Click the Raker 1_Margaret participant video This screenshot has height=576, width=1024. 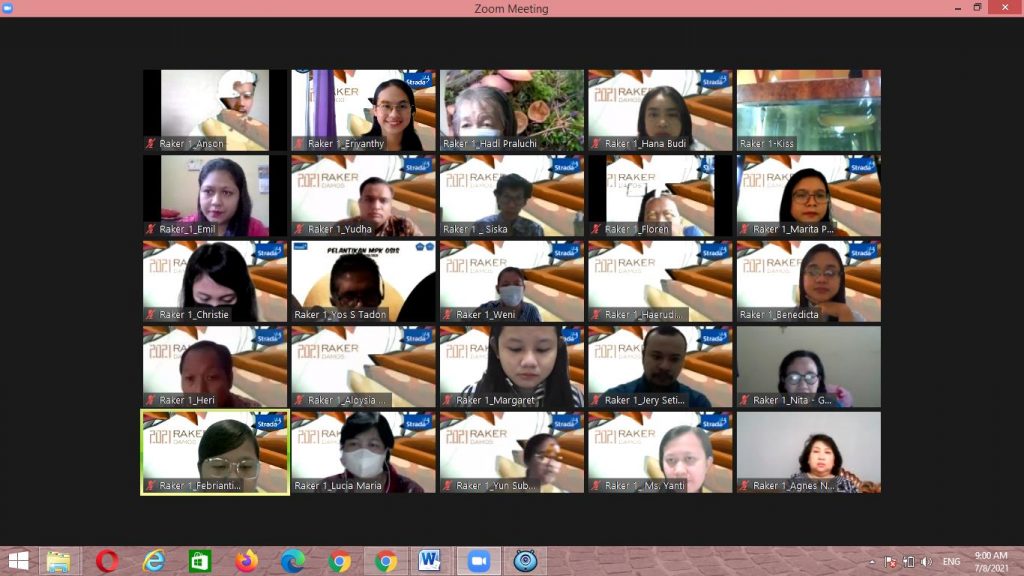511,367
